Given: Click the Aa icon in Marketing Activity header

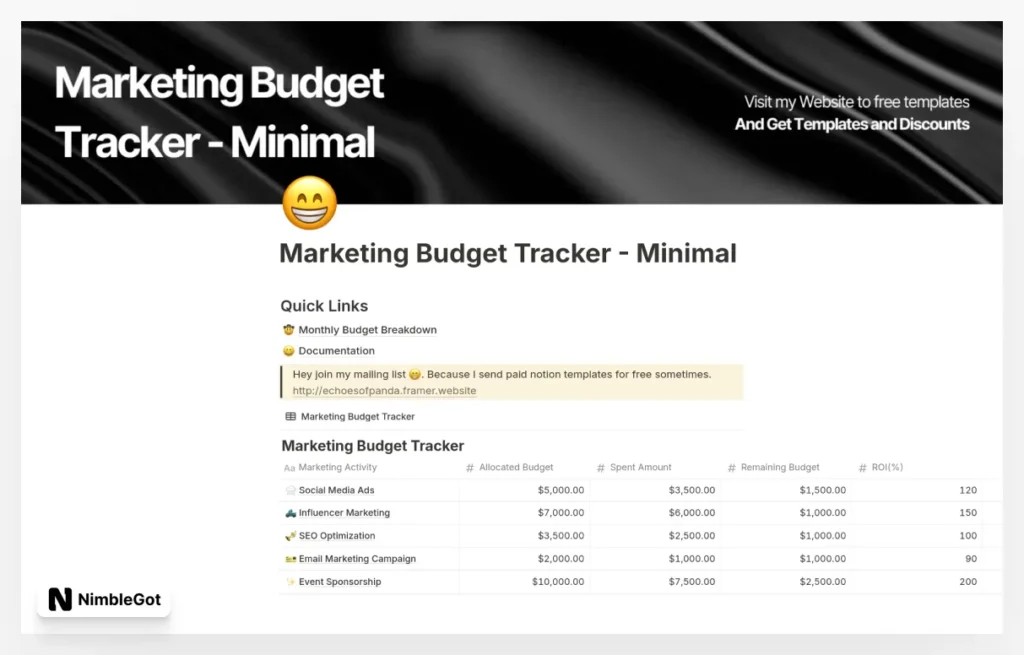Looking at the screenshot, I should point(288,467).
